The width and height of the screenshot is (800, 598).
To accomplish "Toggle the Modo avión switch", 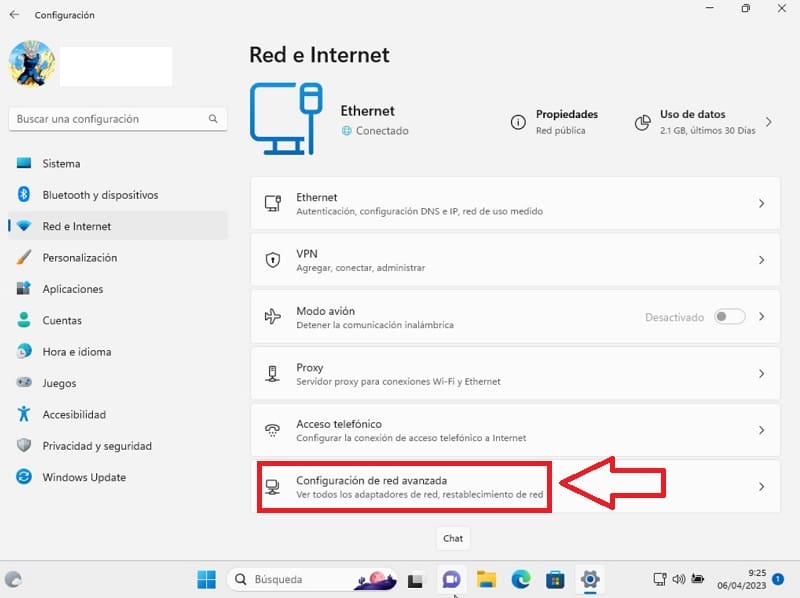I will (x=730, y=317).
